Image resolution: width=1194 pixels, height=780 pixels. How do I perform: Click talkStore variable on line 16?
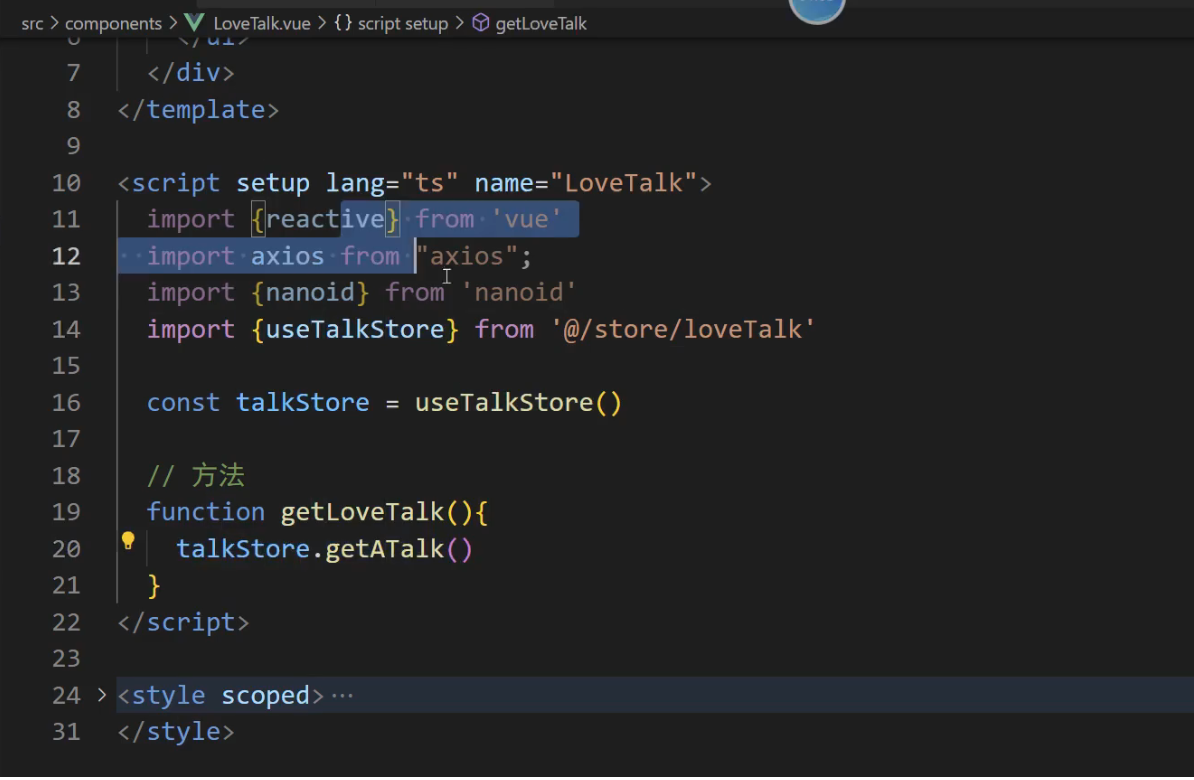pos(302,402)
